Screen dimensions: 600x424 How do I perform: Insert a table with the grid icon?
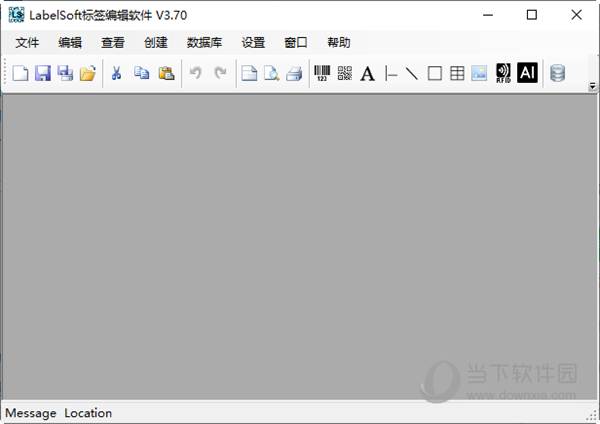click(x=457, y=73)
